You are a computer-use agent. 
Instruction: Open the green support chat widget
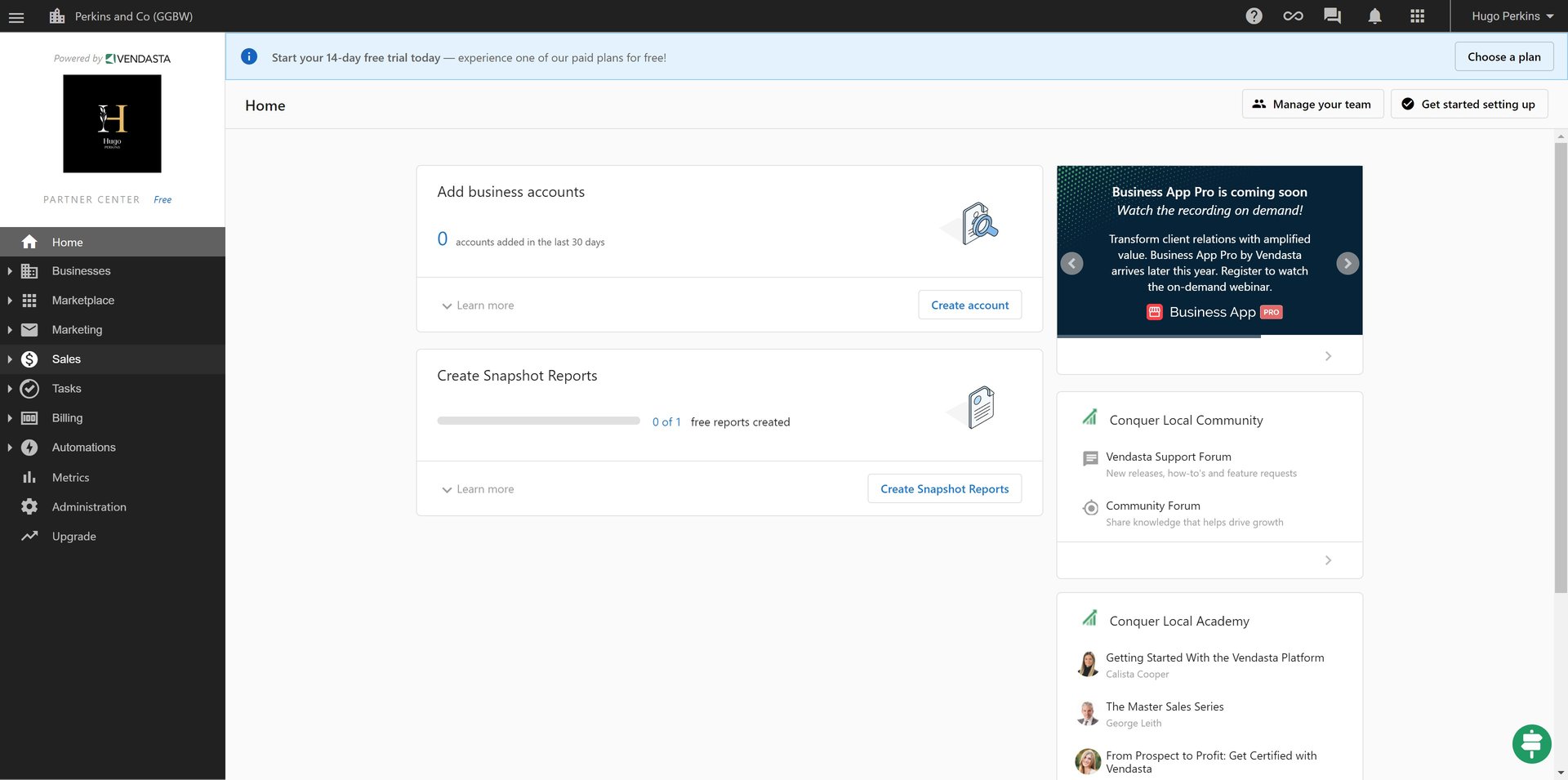(x=1531, y=743)
